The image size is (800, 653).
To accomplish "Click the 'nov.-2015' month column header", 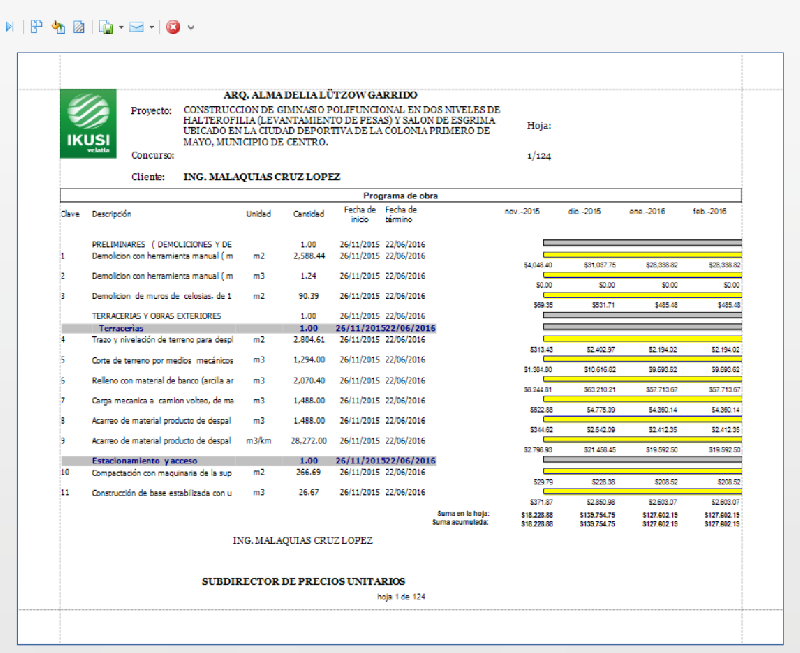I will 523,212.
